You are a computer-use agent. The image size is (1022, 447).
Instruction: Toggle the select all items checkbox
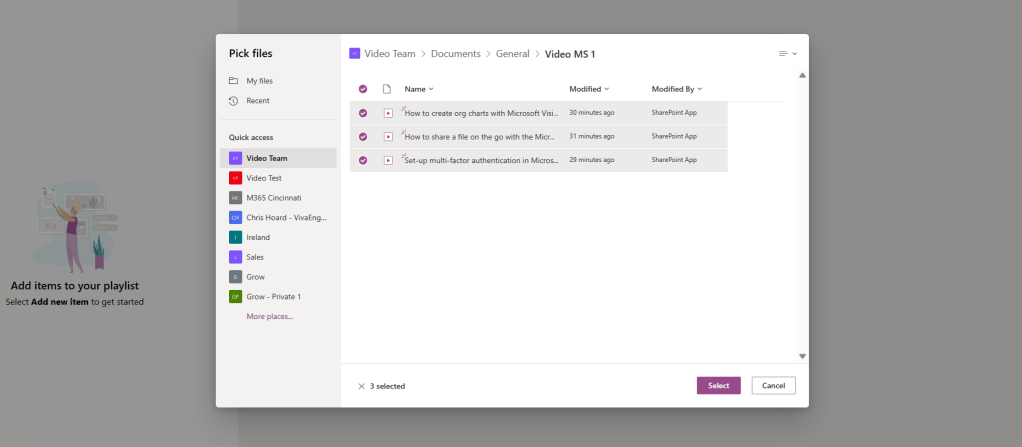click(363, 89)
